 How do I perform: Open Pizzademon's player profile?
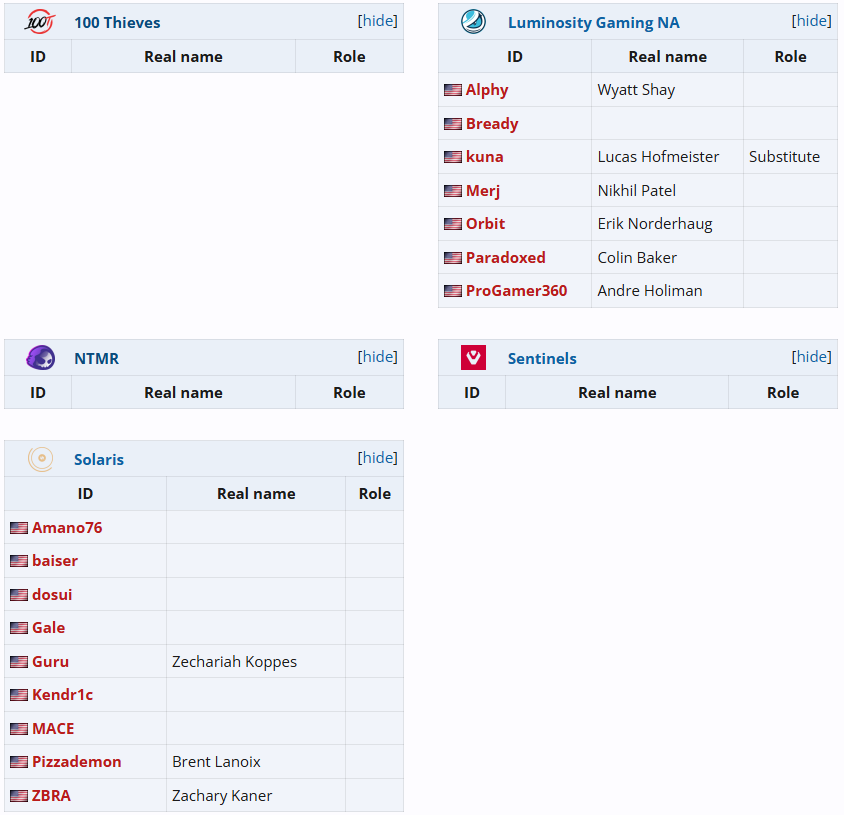[x=76, y=762]
